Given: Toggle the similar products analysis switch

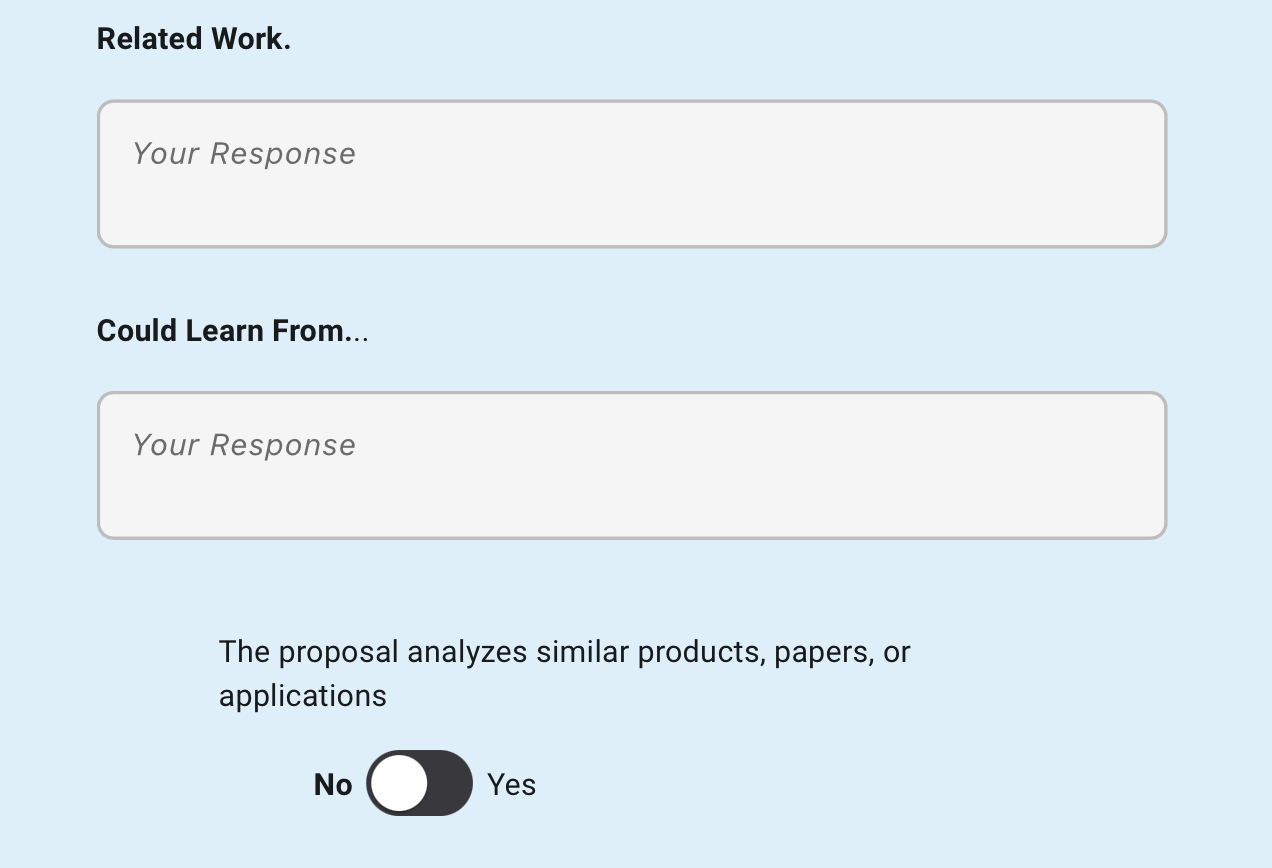Looking at the screenshot, I should 419,783.
